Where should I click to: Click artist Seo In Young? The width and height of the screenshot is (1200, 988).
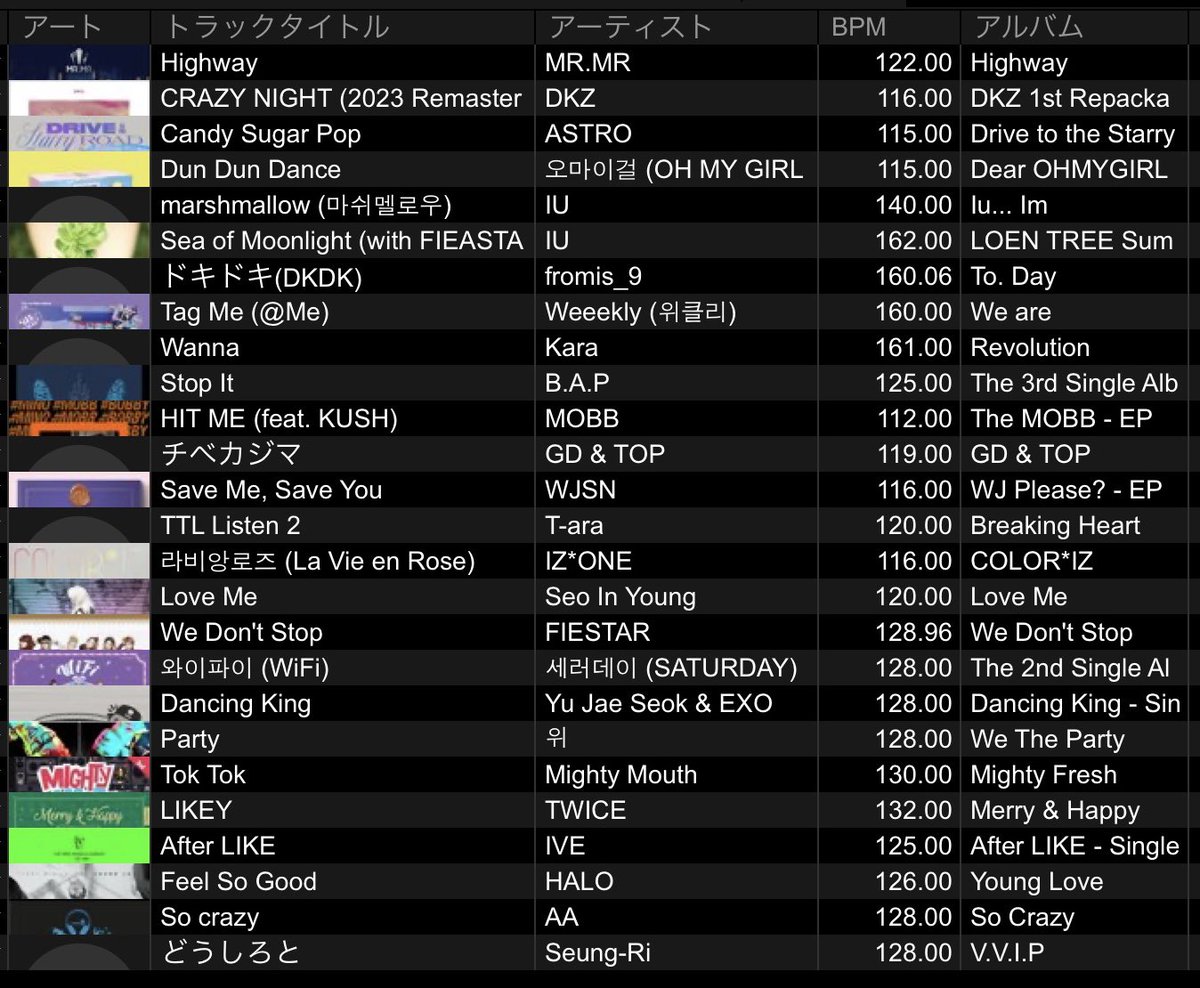click(x=620, y=597)
